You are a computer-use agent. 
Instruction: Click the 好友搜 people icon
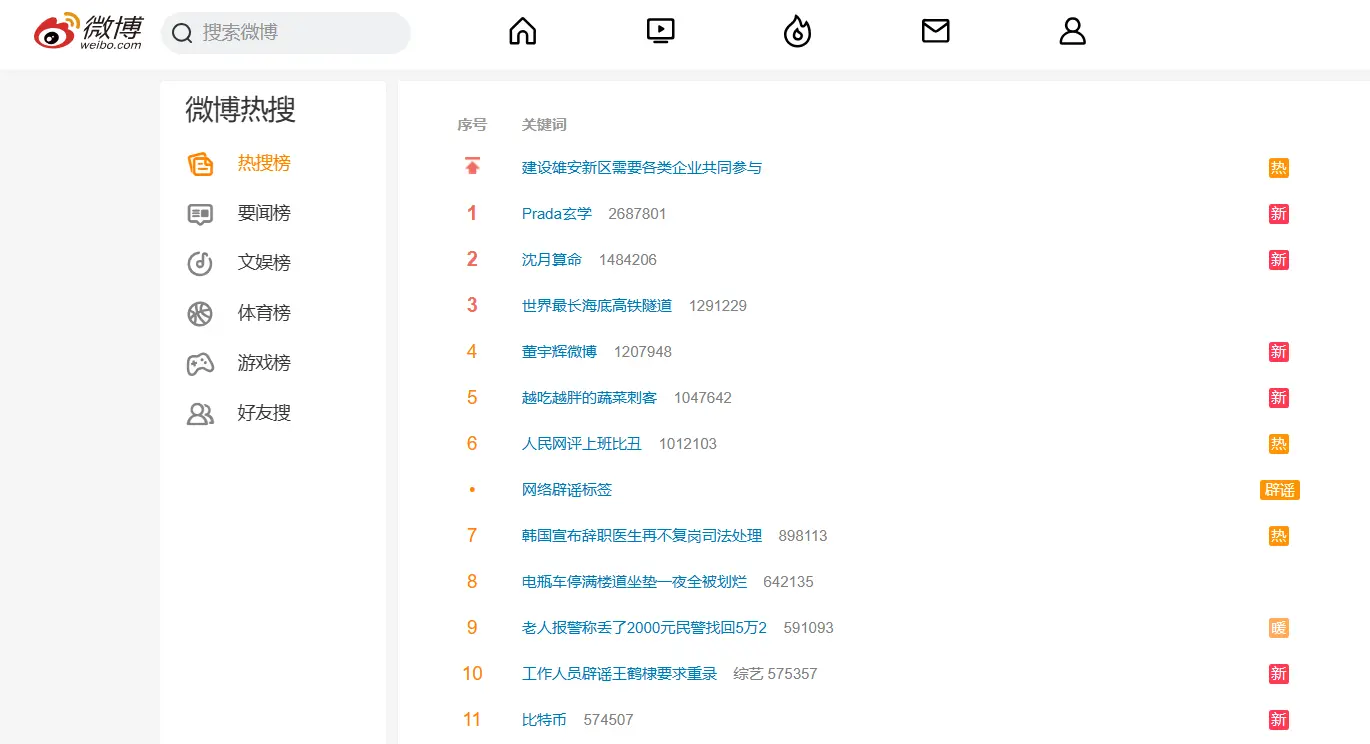201,413
